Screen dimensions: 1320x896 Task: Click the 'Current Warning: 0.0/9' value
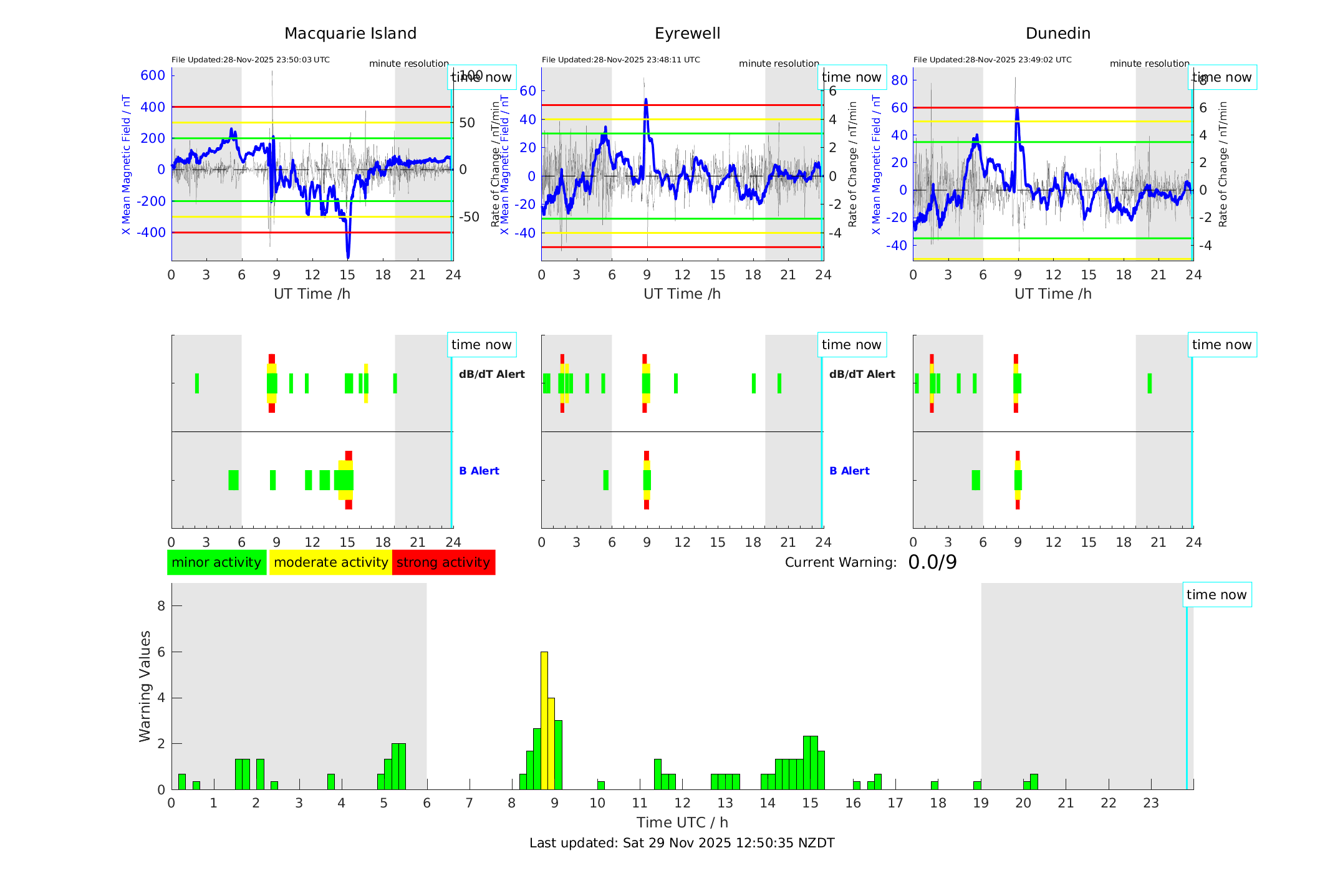pyautogui.click(x=932, y=562)
